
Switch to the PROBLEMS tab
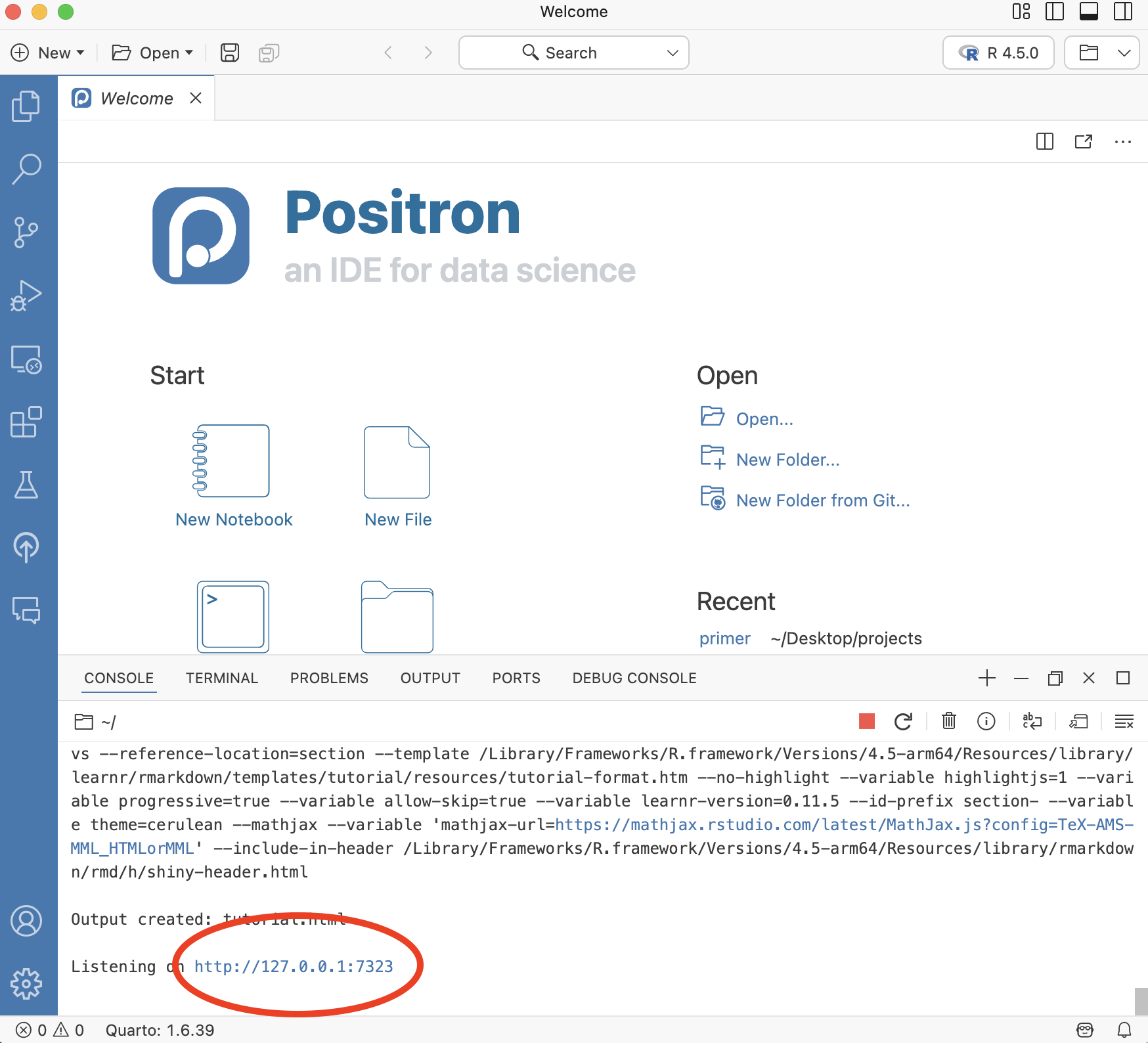tap(329, 678)
